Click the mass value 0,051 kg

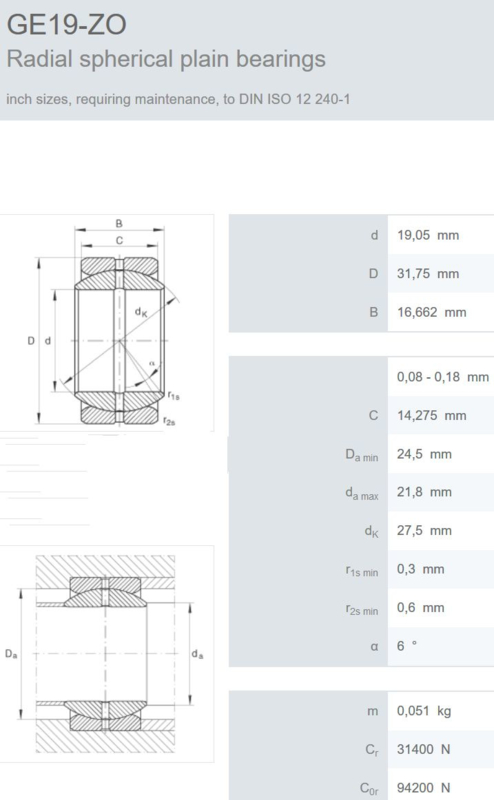coord(424,711)
